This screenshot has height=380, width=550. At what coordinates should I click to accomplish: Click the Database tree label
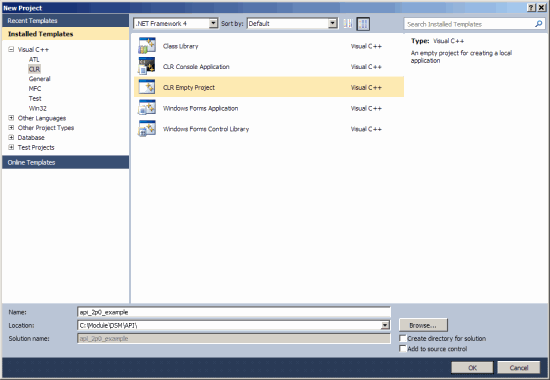click(31, 138)
